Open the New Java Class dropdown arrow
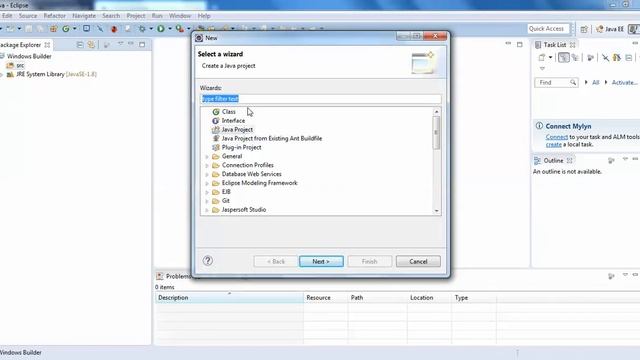This screenshot has width=640, height=360. pos(75,29)
